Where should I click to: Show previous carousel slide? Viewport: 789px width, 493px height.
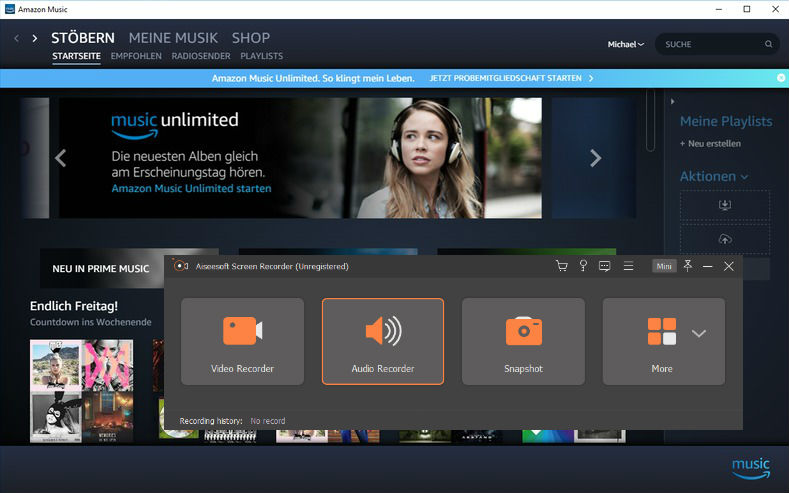point(60,158)
